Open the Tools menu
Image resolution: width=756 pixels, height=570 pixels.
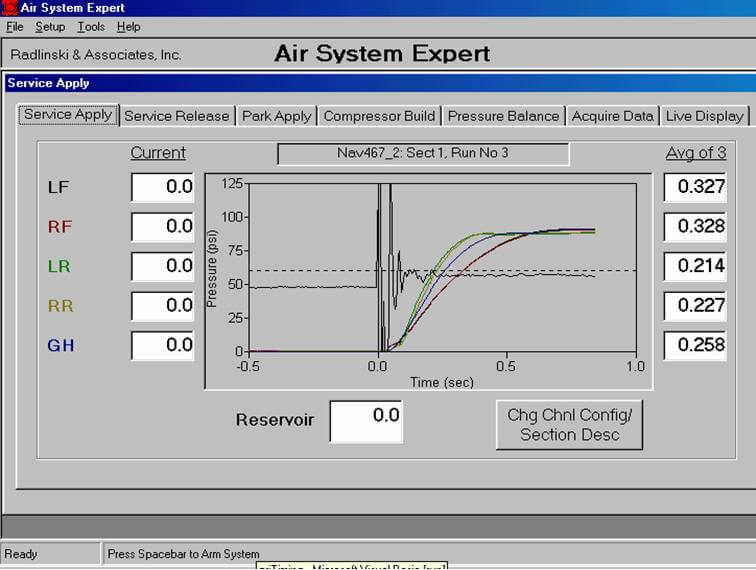pos(91,27)
